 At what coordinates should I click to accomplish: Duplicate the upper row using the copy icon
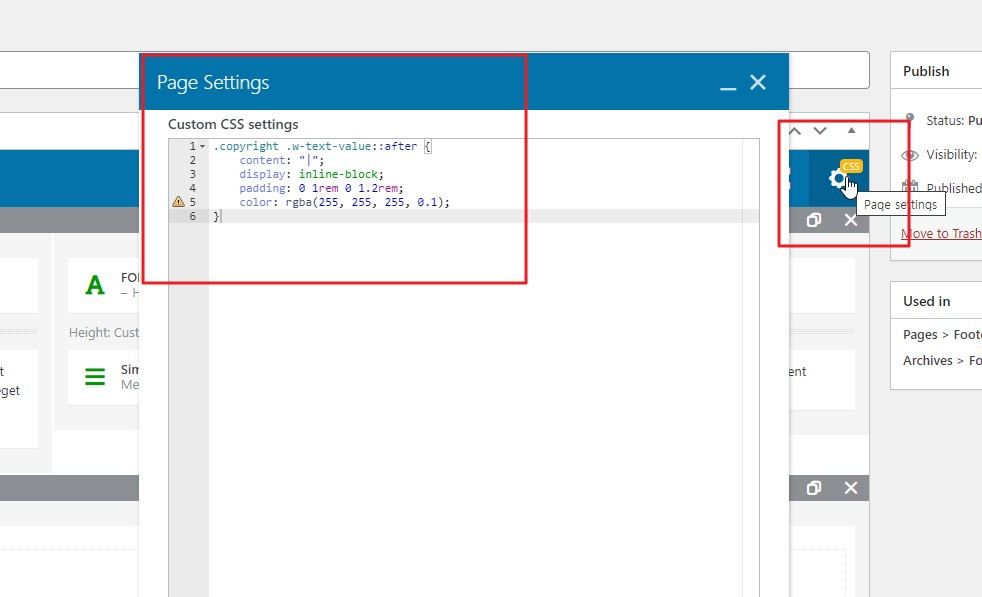pyautogui.click(x=814, y=220)
